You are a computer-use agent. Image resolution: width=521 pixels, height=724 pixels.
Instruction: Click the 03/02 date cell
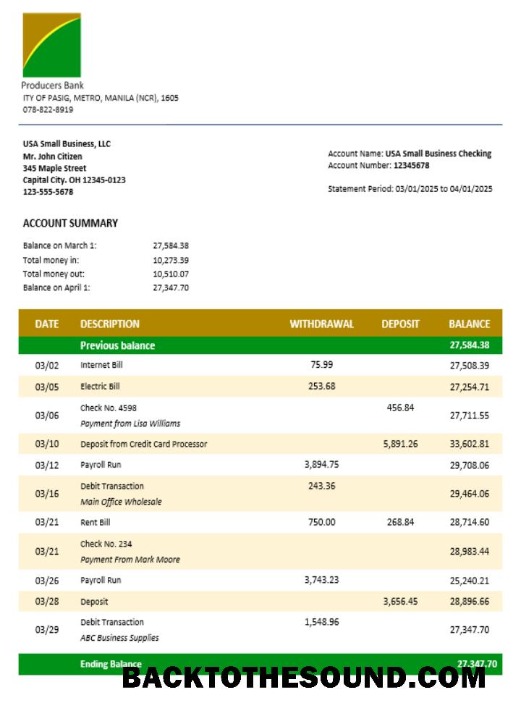47,366
